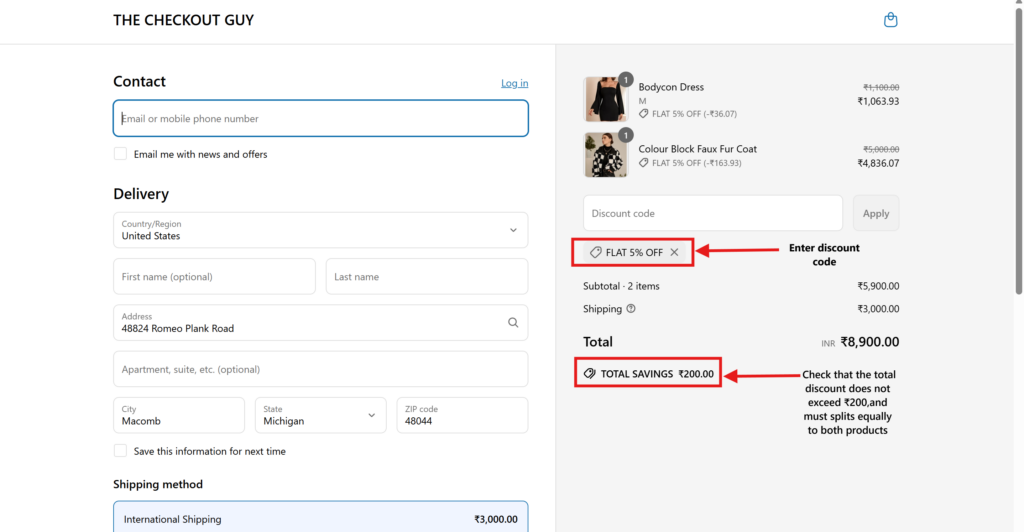
Task: Click the ₹8,900.00 total amount
Action: pos(870,341)
